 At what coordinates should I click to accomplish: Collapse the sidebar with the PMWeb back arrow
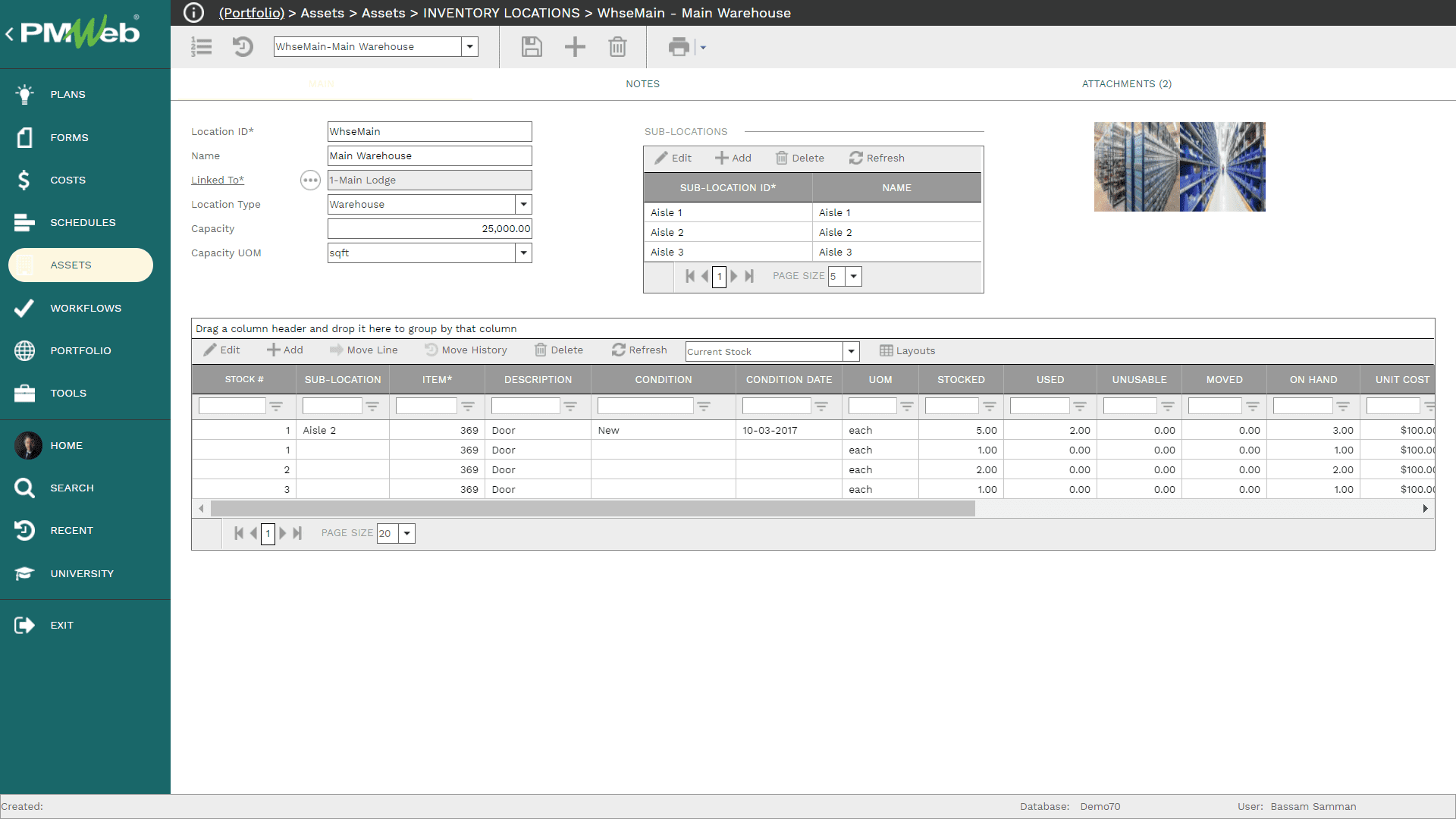[9, 33]
